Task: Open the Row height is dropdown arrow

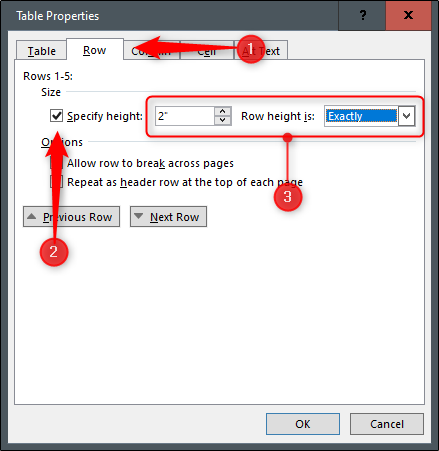Action: 406,116
